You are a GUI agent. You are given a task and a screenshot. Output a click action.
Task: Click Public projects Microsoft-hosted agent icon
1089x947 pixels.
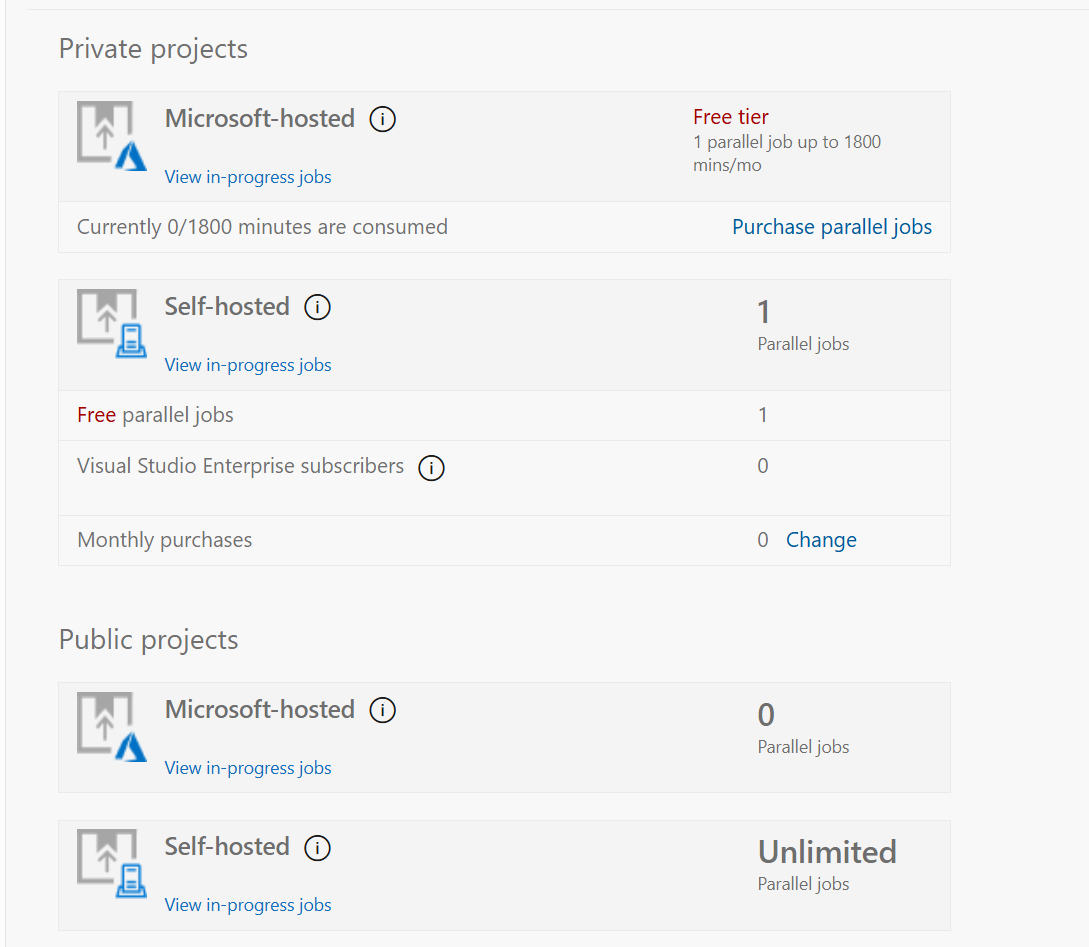click(112, 728)
